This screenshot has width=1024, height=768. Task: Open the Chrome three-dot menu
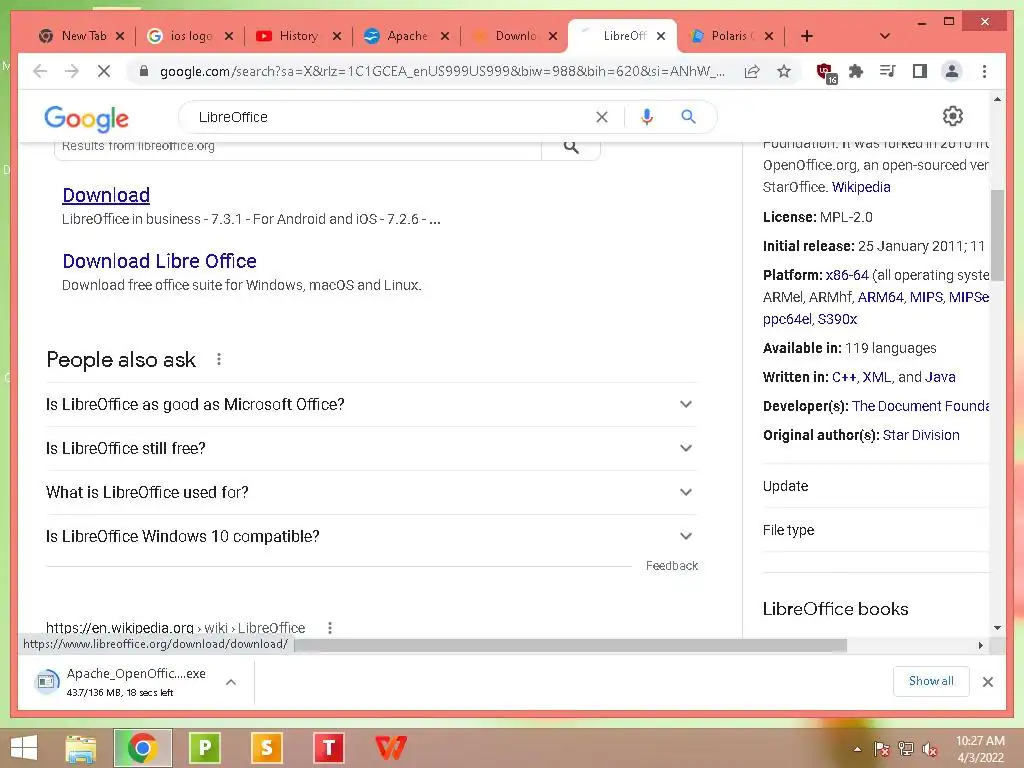pos(984,71)
